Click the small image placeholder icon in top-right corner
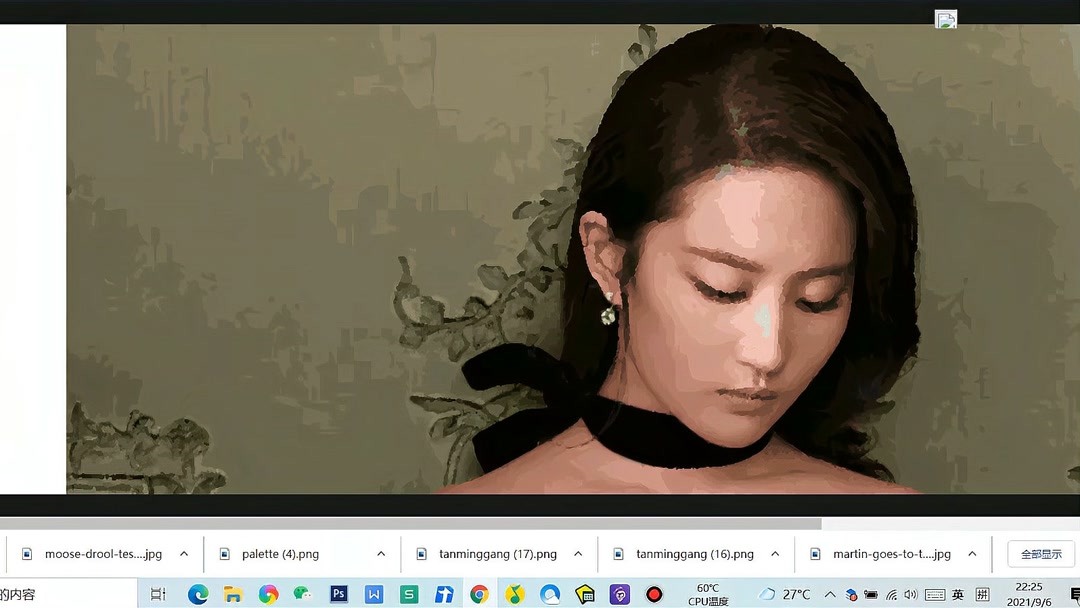1080x608 pixels. point(944,19)
